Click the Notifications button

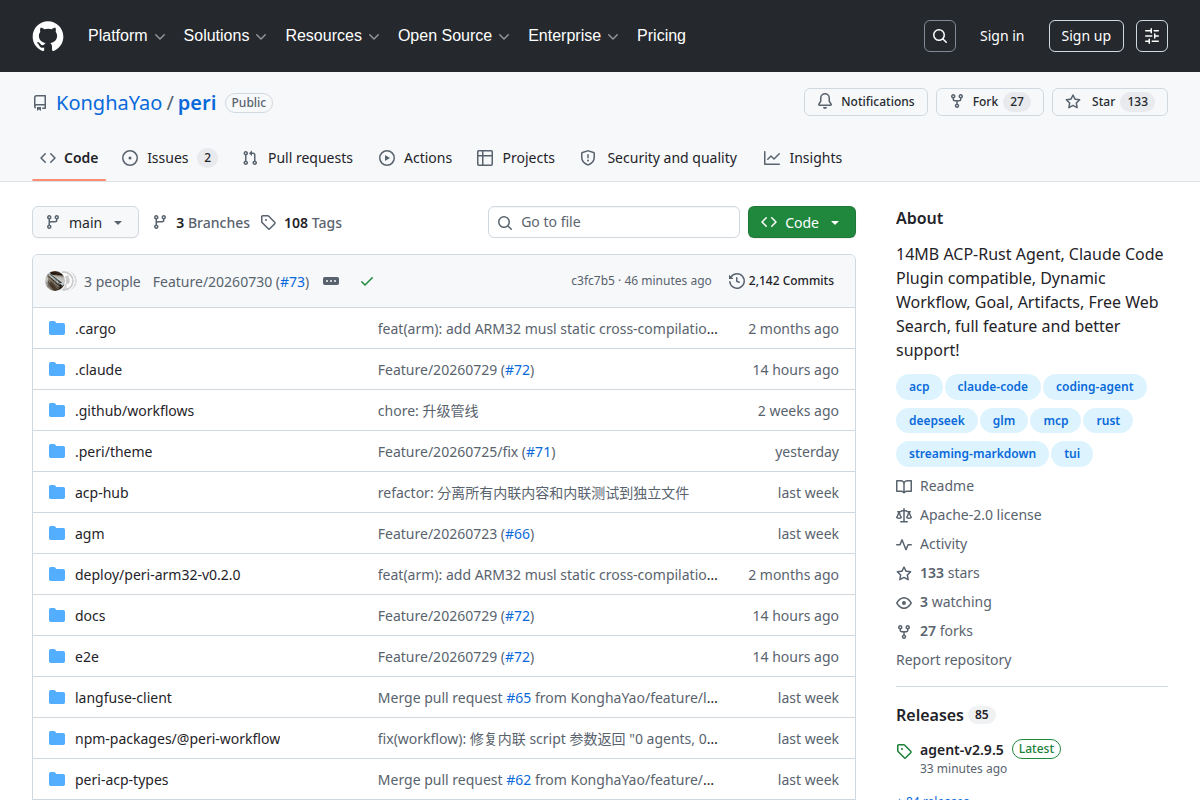866,102
